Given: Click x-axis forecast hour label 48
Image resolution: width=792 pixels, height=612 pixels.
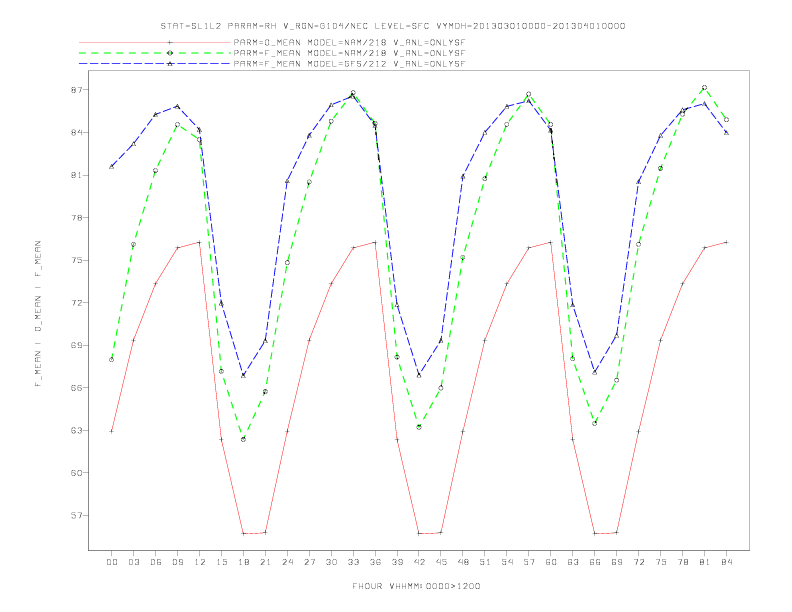Looking at the screenshot, I should (x=463, y=562).
